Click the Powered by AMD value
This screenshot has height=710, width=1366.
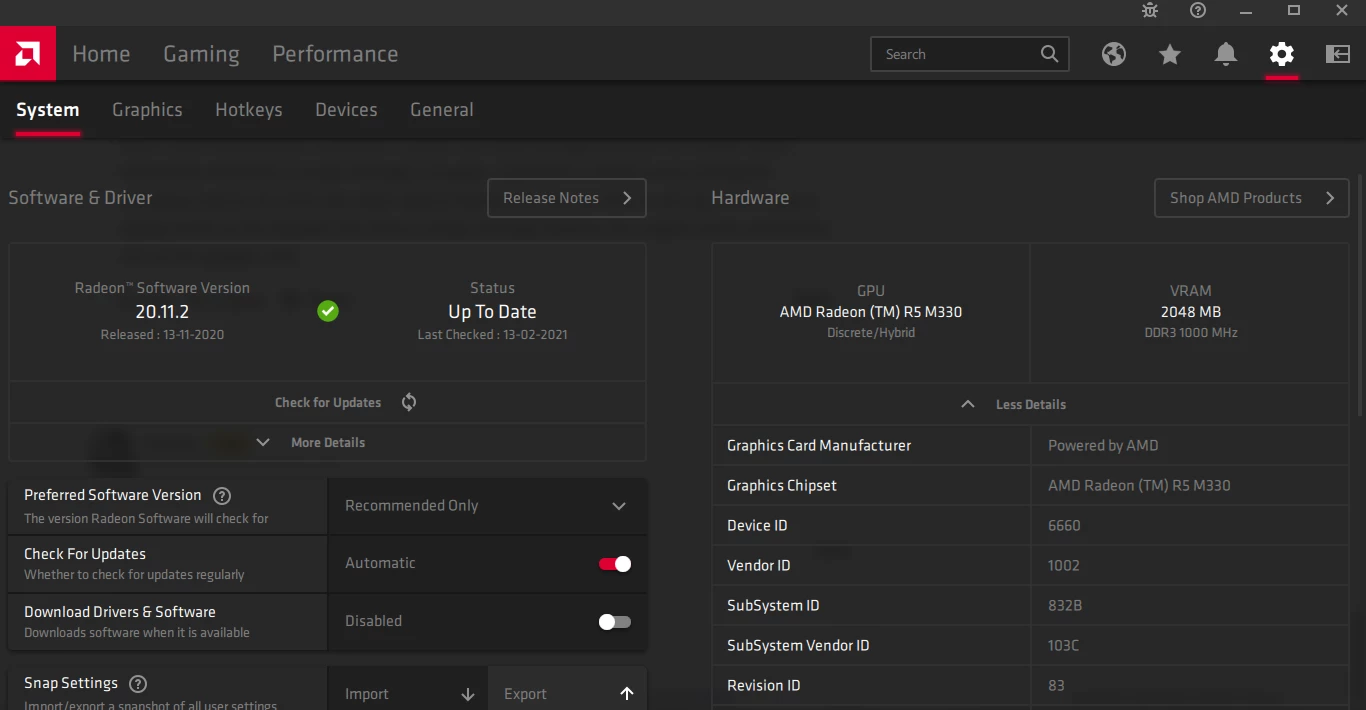click(1103, 446)
